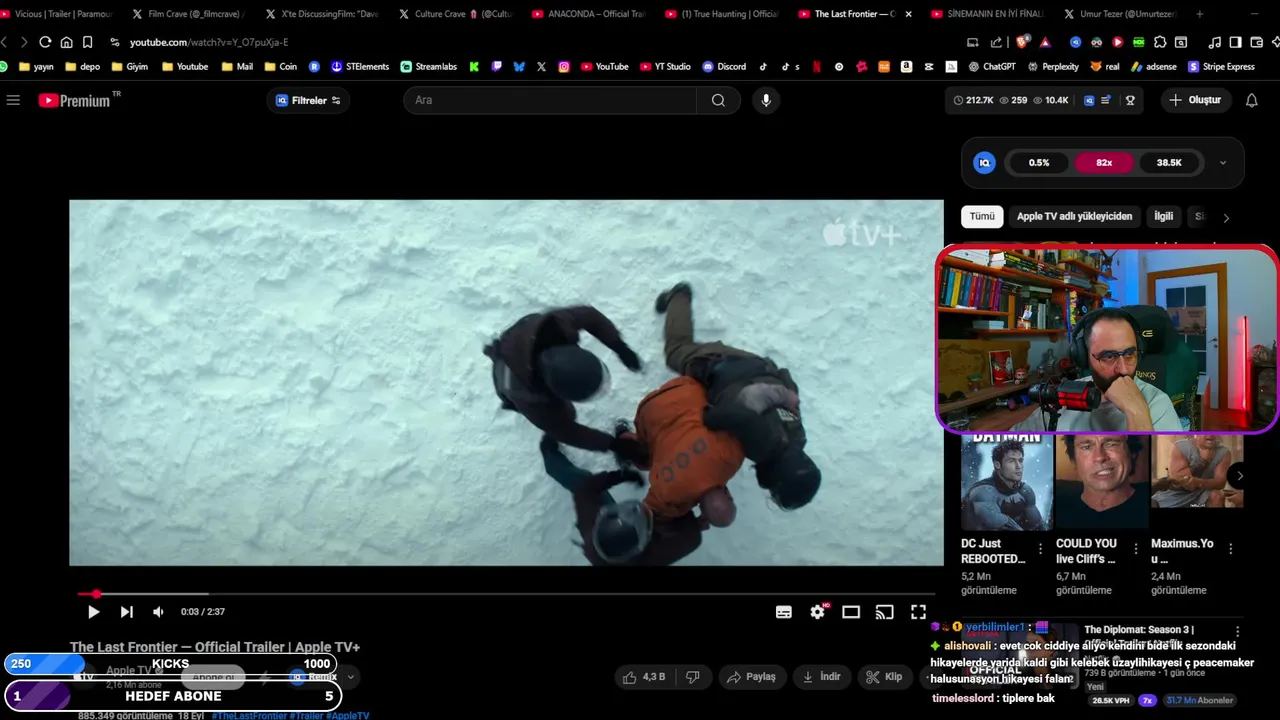Open YT Studio bookmark

point(665,67)
